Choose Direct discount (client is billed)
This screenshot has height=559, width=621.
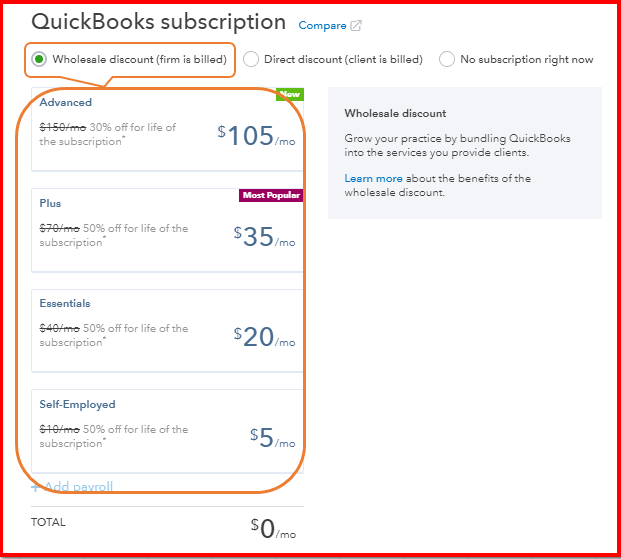pyautogui.click(x=251, y=59)
